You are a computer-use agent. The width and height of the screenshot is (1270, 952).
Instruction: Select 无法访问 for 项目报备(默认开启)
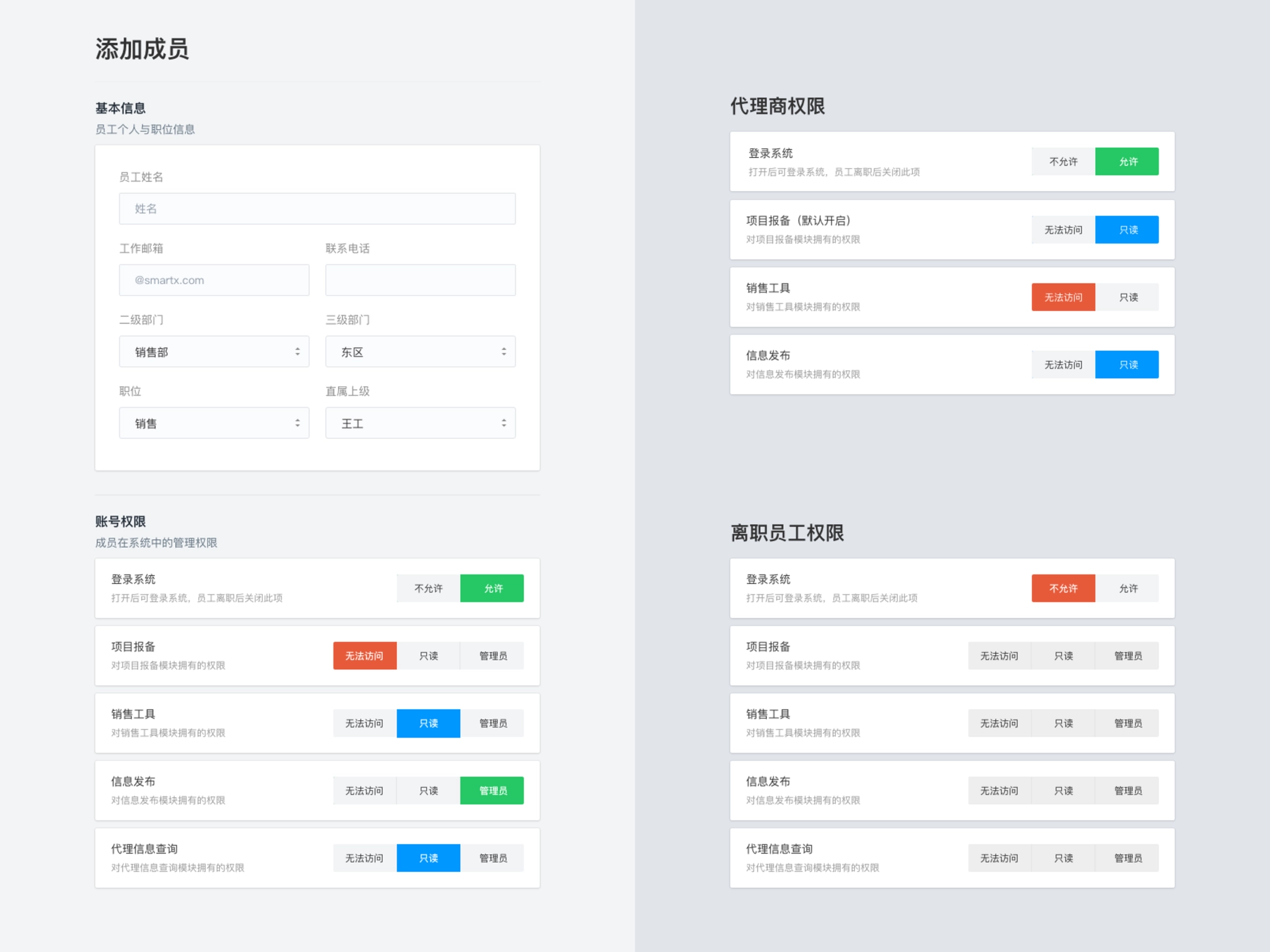point(1064,230)
